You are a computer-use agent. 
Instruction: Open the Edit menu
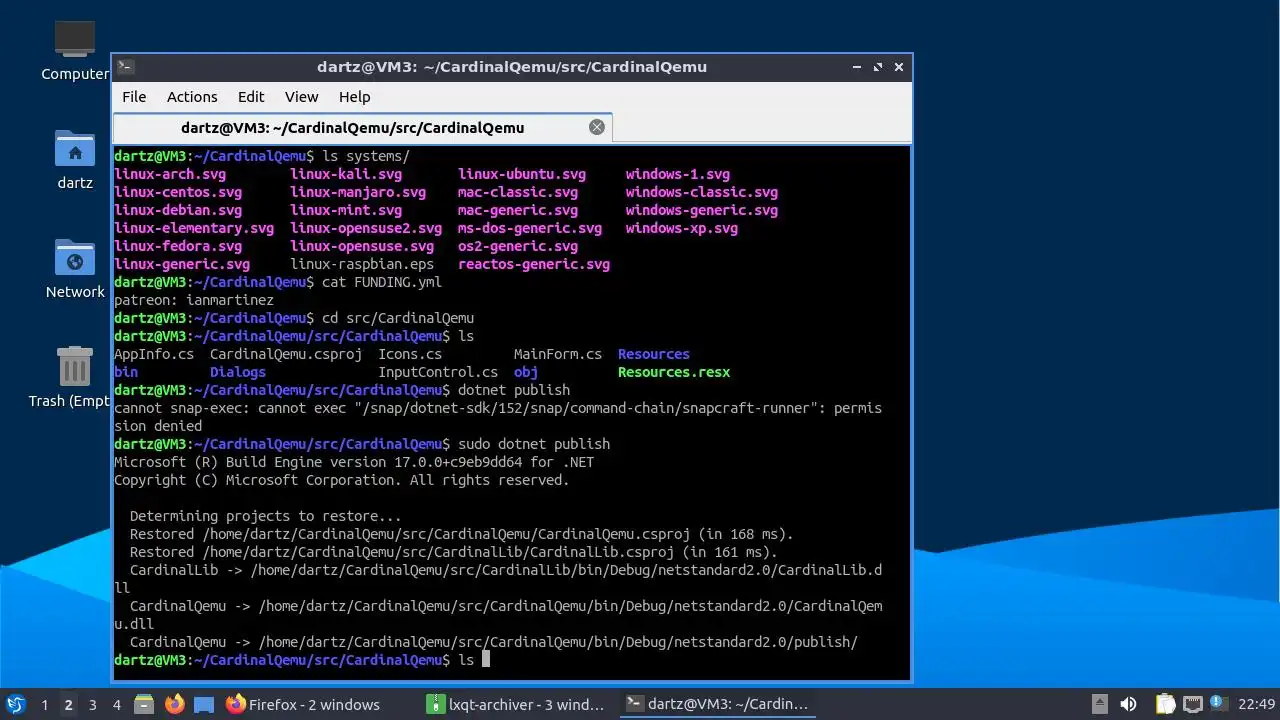pos(251,97)
